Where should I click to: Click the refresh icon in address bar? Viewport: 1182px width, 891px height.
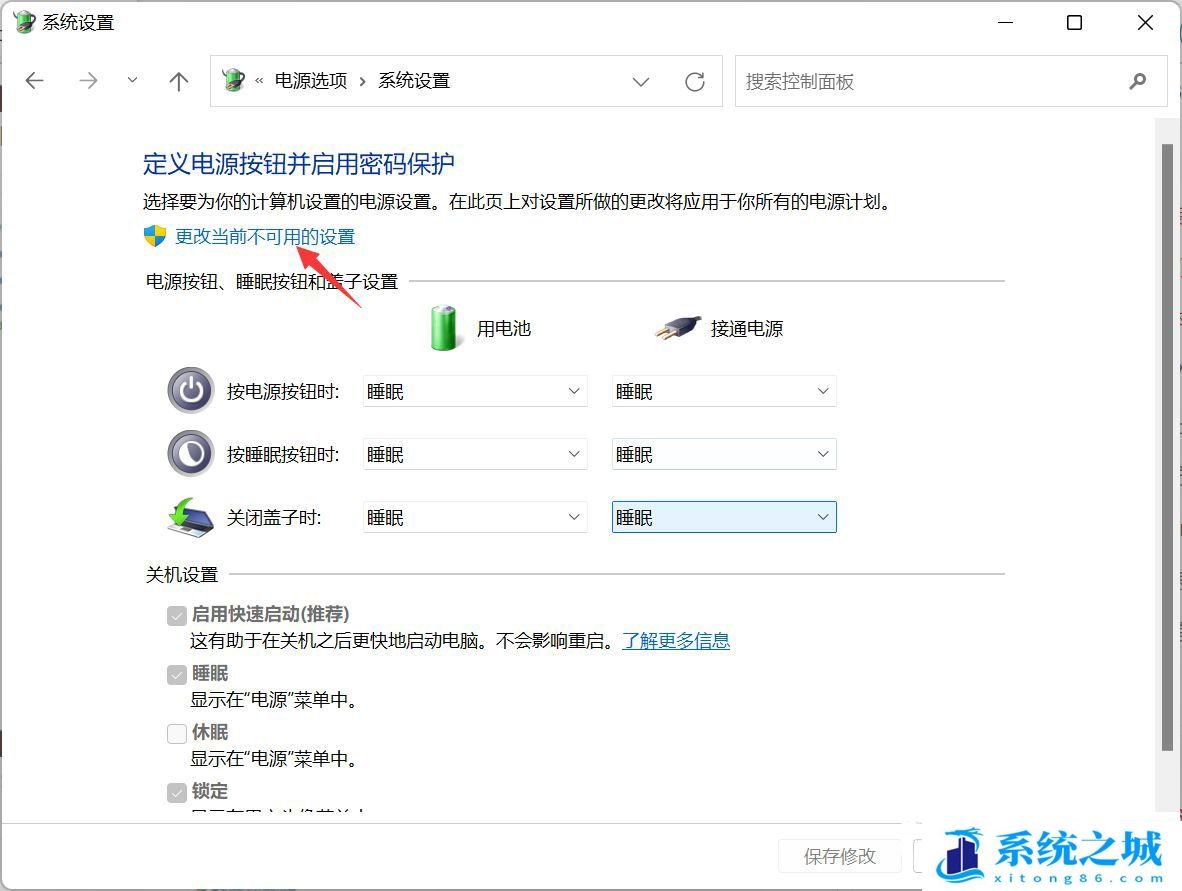(x=695, y=81)
